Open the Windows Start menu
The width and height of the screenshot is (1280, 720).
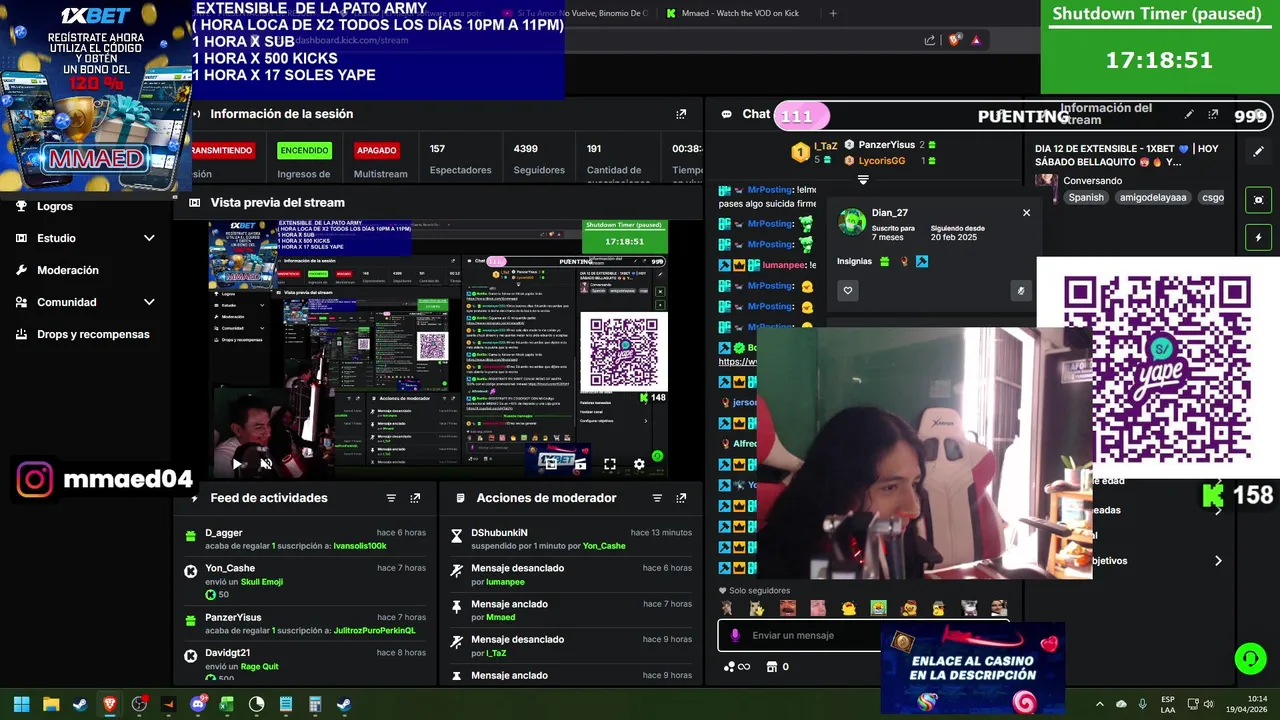pyautogui.click(x=21, y=704)
